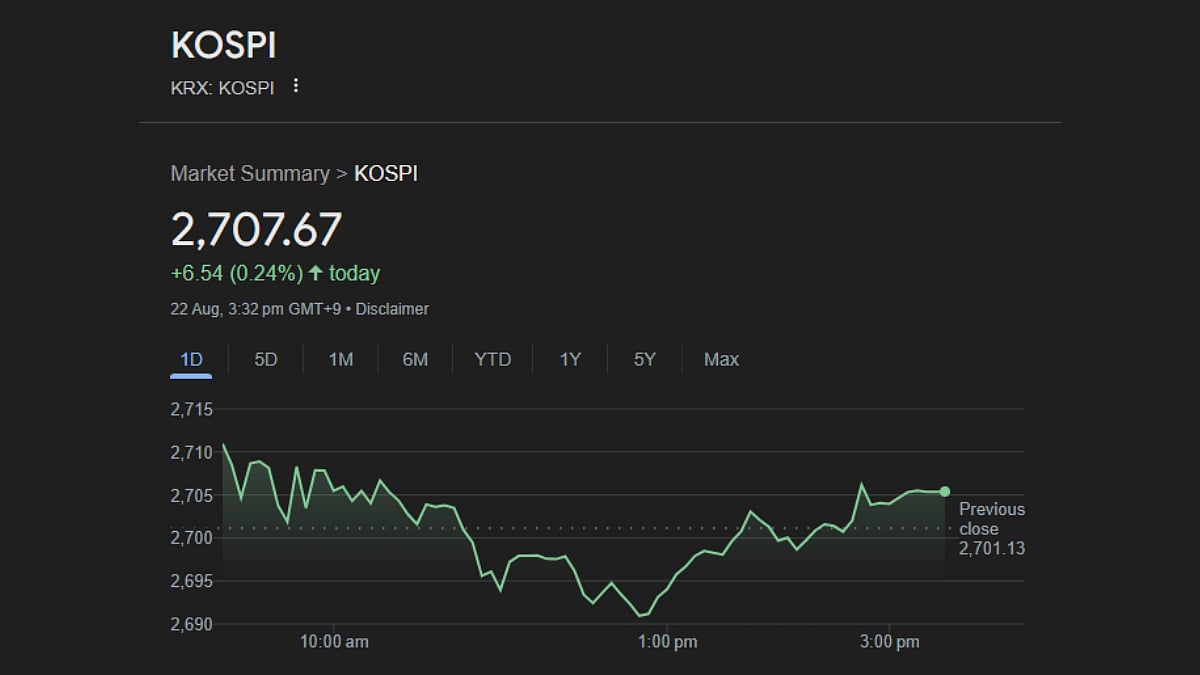Click the KOSPI breadcrumb text
This screenshot has height=675, width=1200.
coord(386,174)
